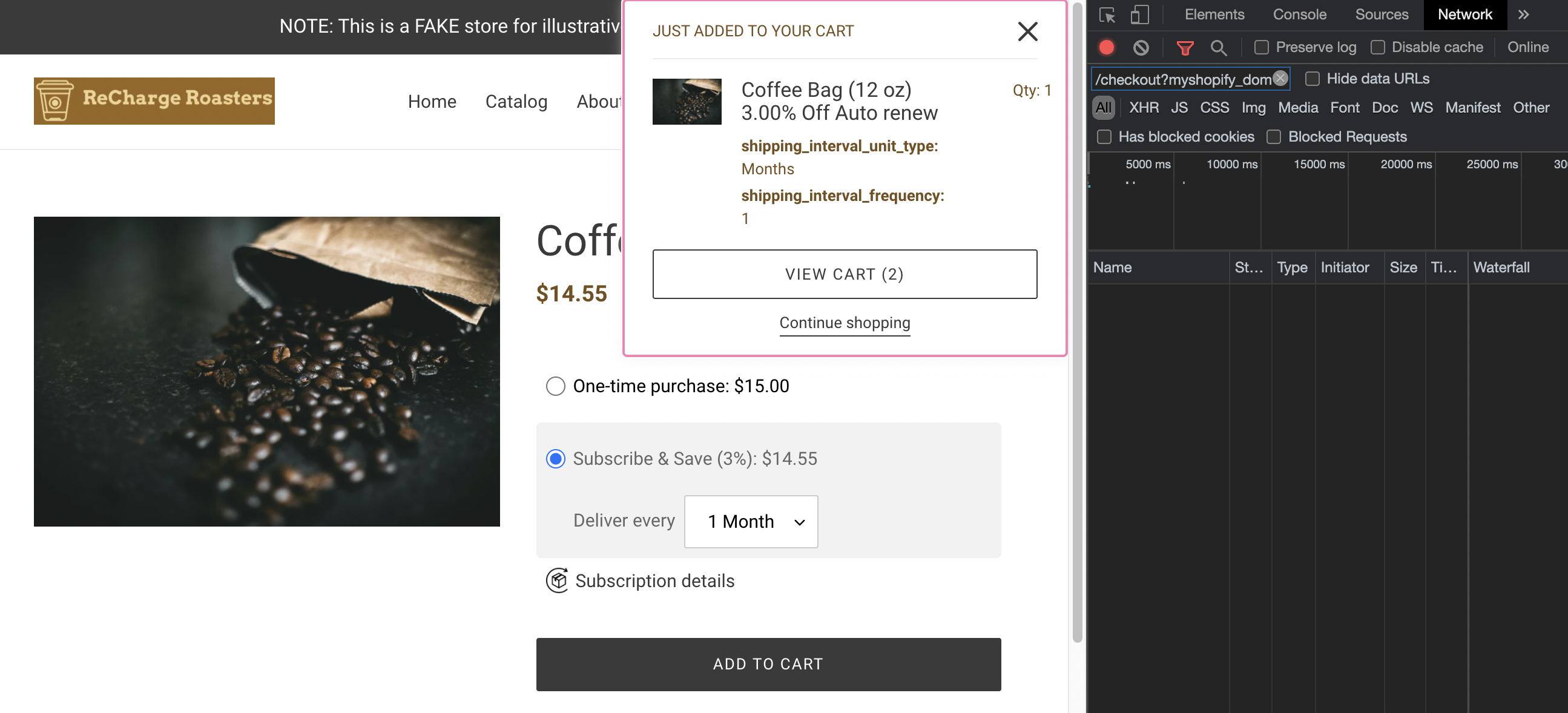Filter requests by XHR type
Image resolution: width=1568 pixels, height=713 pixels.
tap(1143, 108)
